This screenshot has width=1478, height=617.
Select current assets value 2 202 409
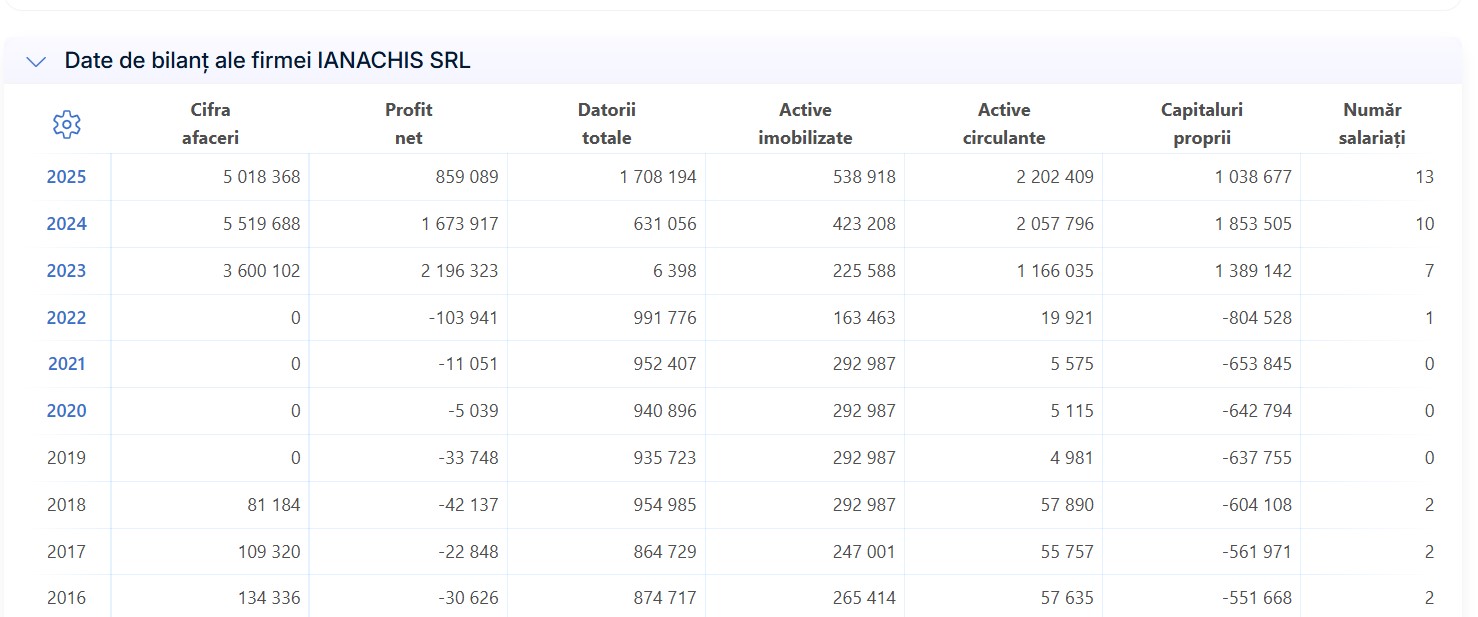(1055, 177)
